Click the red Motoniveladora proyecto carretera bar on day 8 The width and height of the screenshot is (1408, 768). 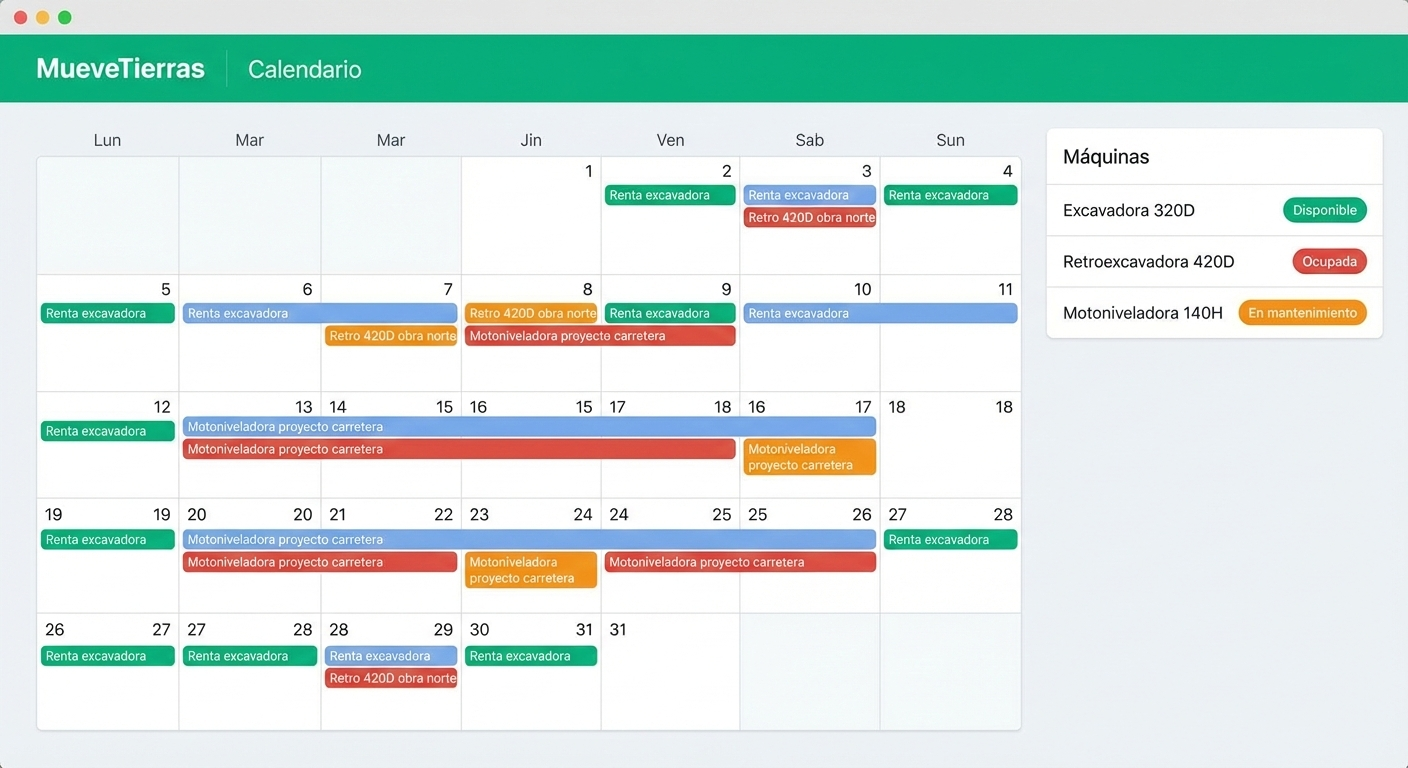(598, 335)
